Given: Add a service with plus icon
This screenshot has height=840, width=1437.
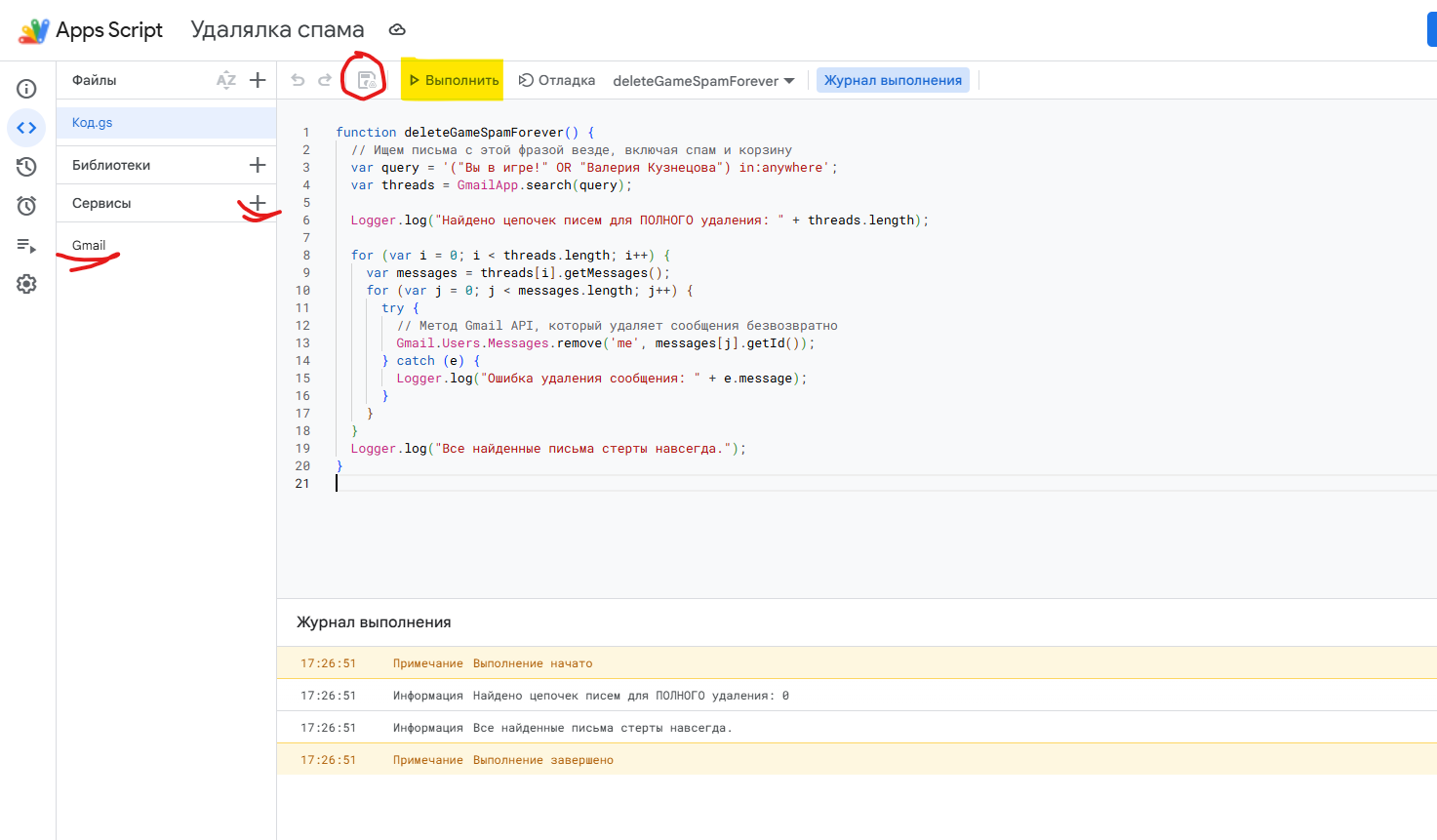Looking at the screenshot, I should (x=258, y=203).
